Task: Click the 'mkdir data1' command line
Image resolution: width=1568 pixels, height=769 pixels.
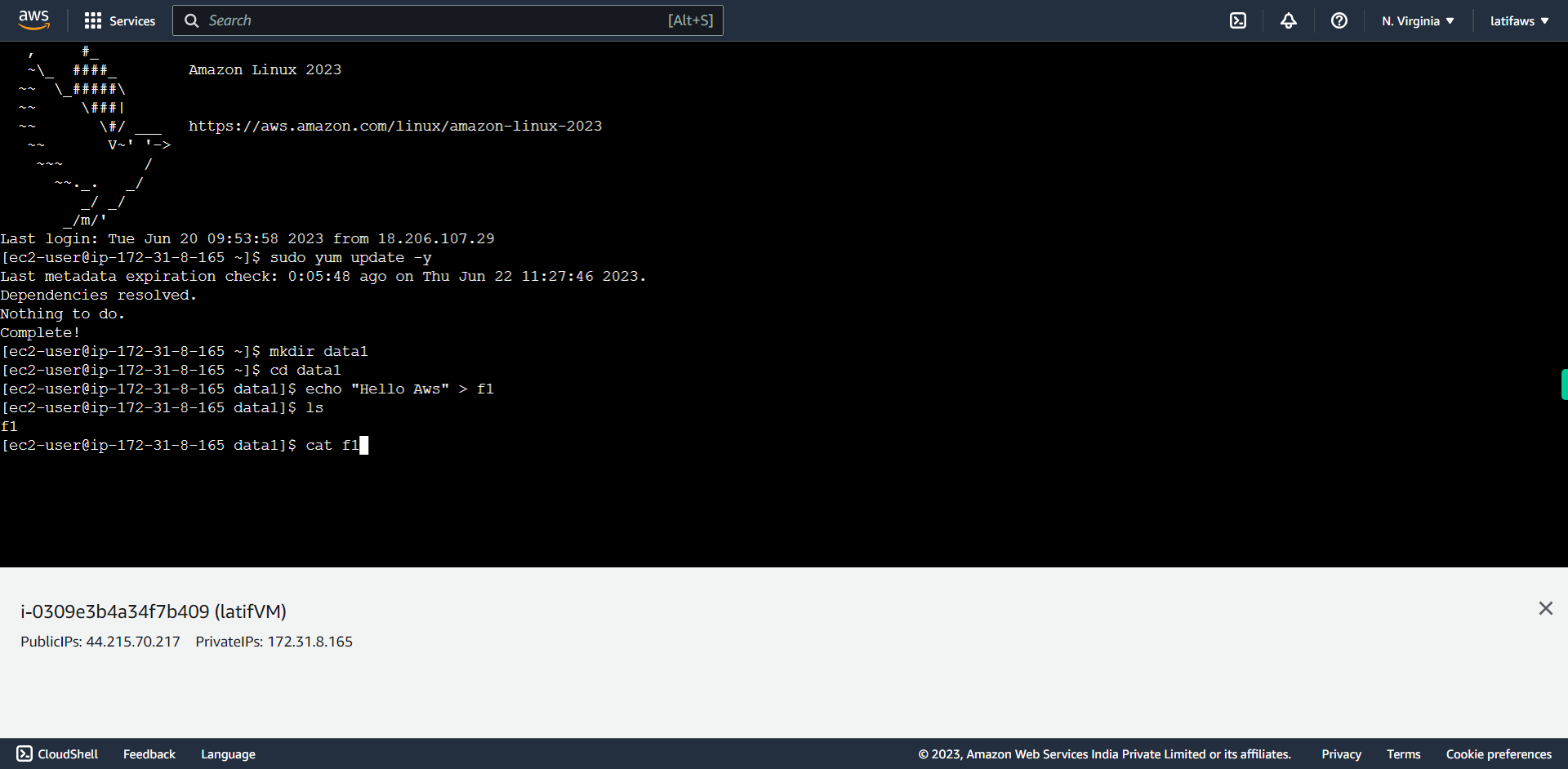Action: click(185, 351)
